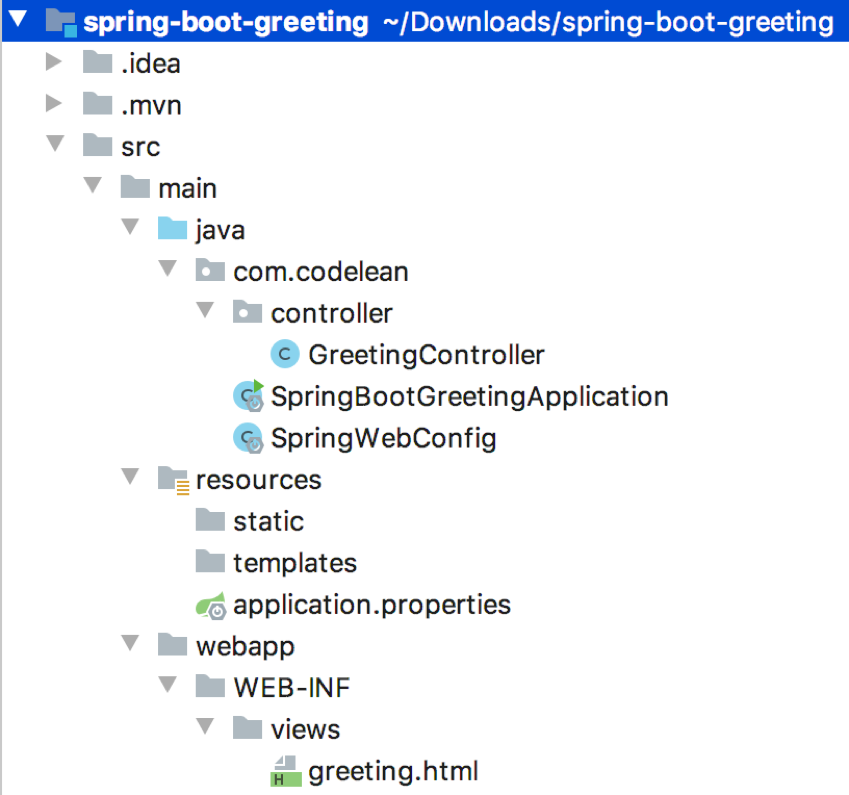Click the static folder icon
Image resolution: width=849 pixels, height=795 pixels.
click(x=210, y=521)
